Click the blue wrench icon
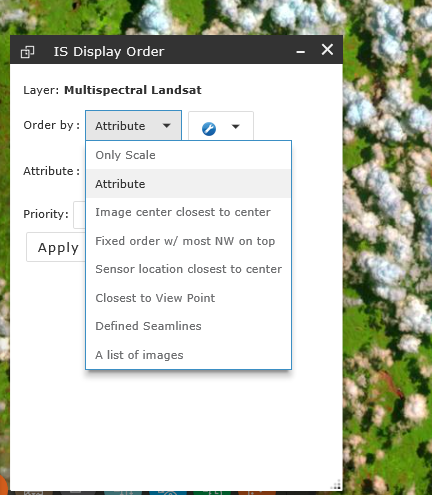This screenshot has height=495, width=432. tap(209, 129)
